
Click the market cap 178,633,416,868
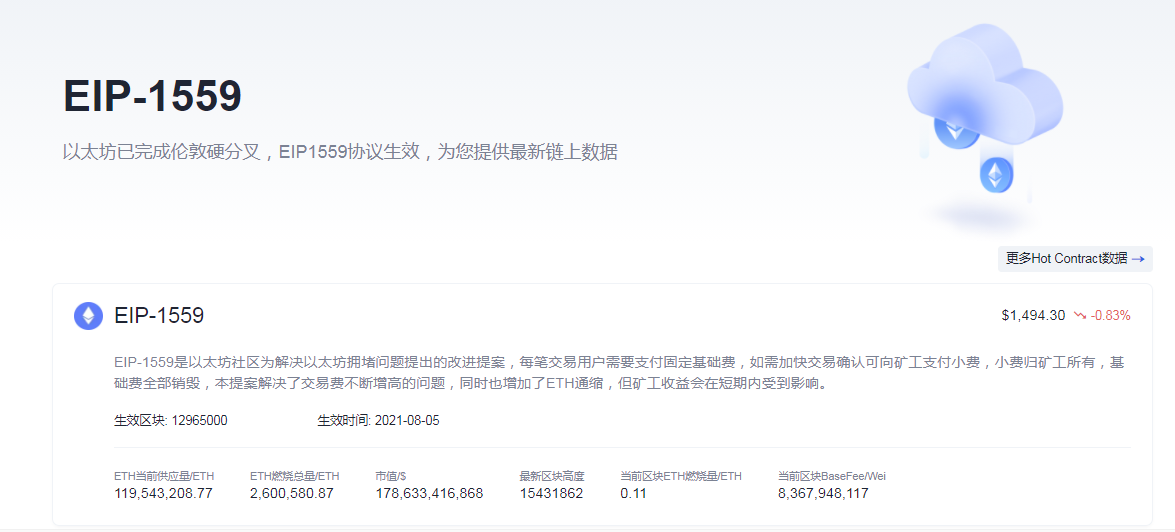click(429, 493)
